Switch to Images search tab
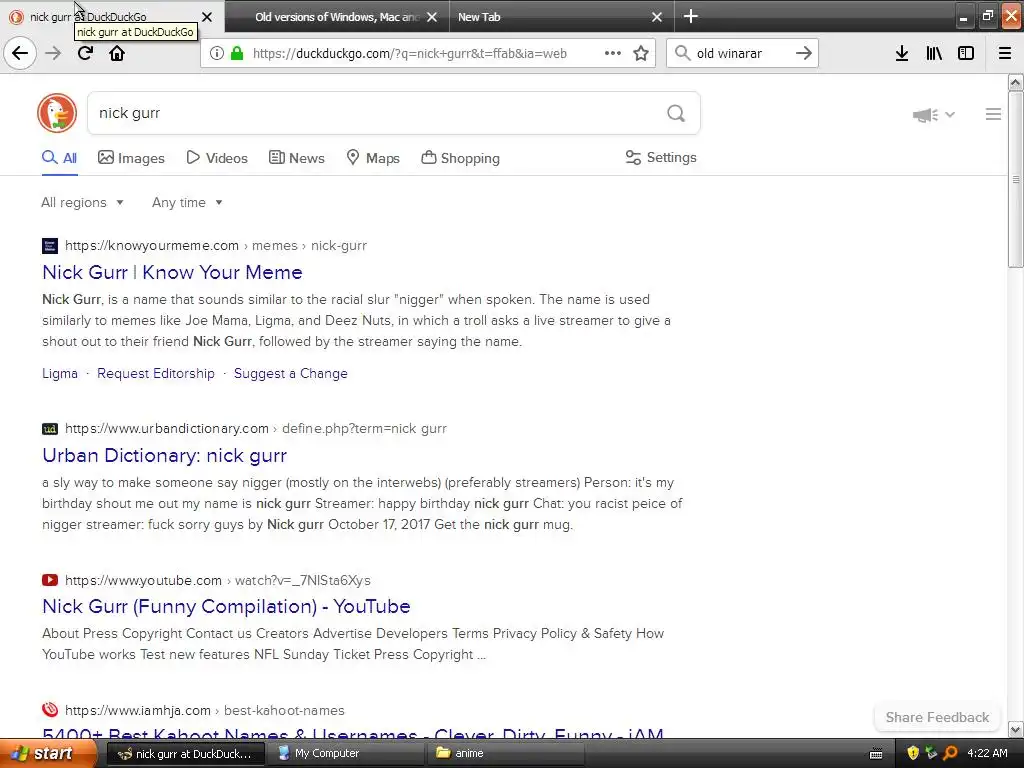The width and height of the screenshot is (1024, 768). pos(131,158)
